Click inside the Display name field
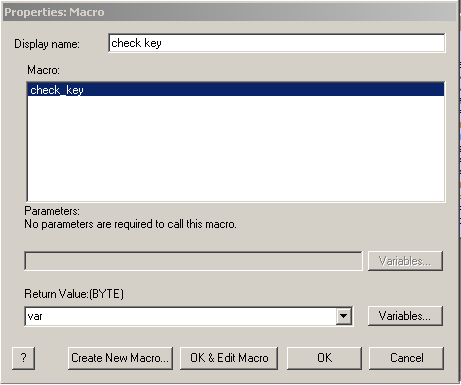 (x=277, y=43)
